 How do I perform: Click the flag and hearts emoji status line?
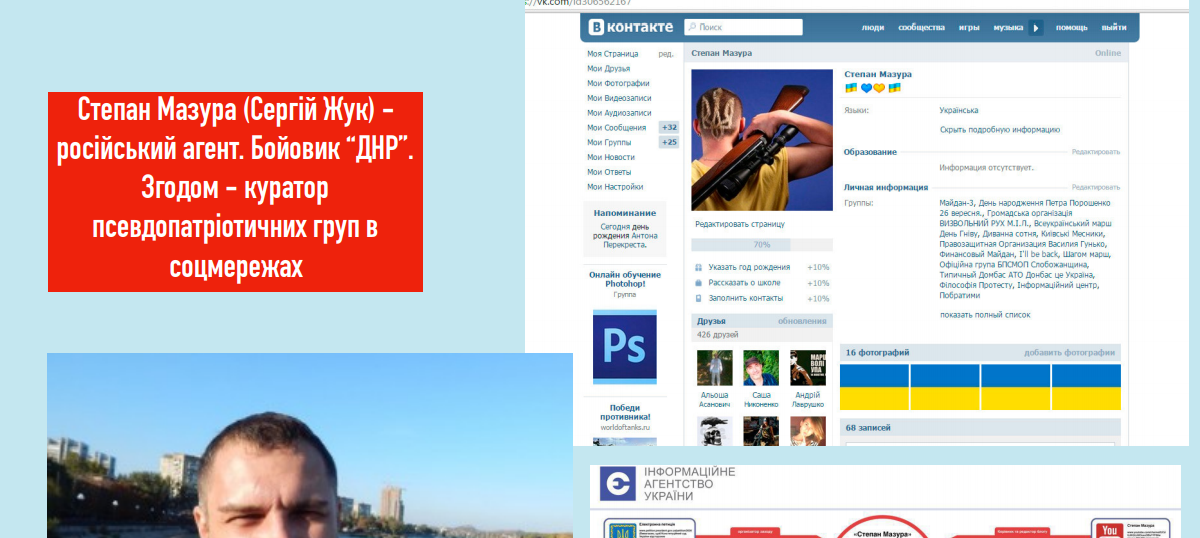[873, 88]
